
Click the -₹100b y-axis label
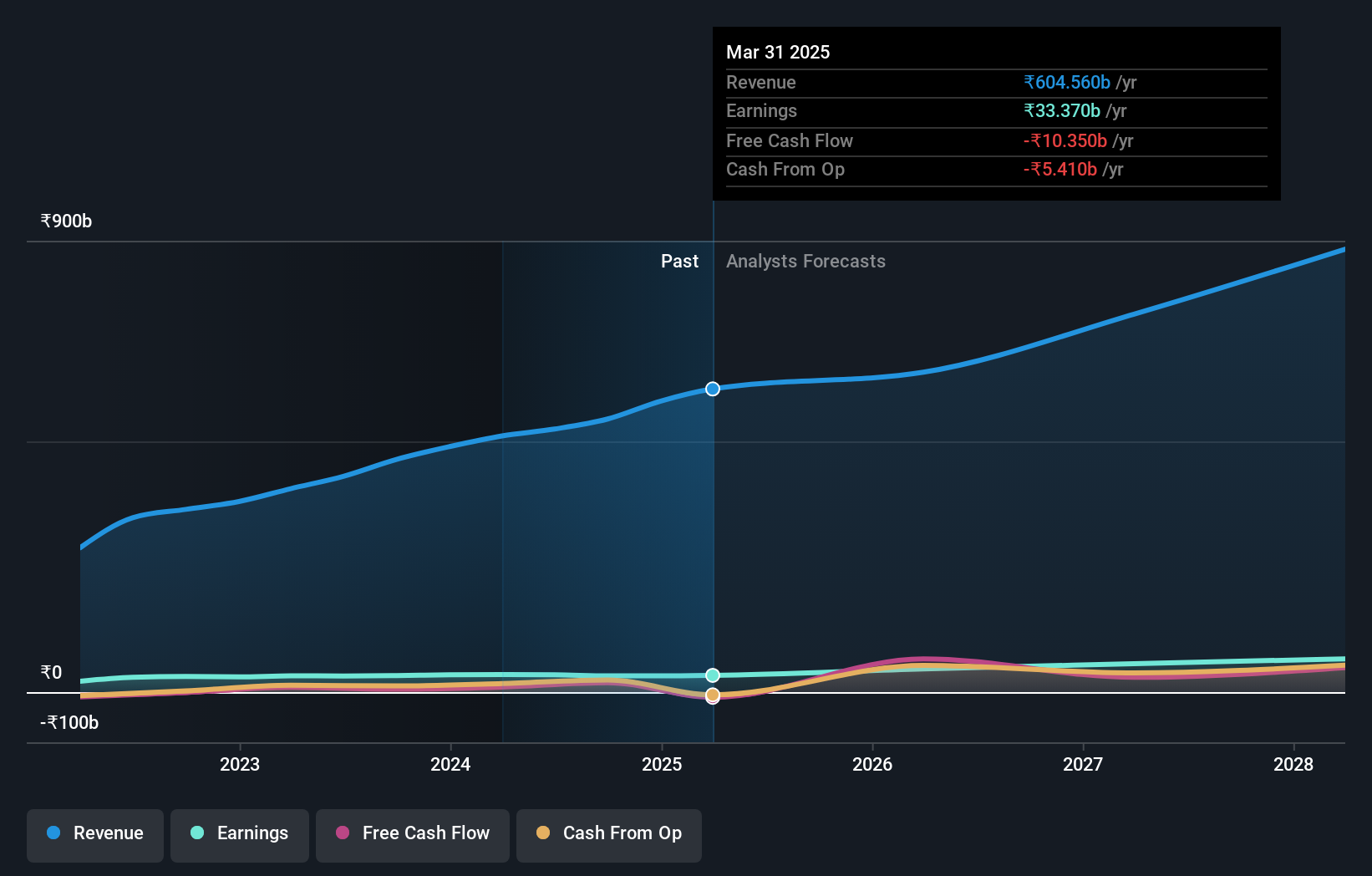69,722
